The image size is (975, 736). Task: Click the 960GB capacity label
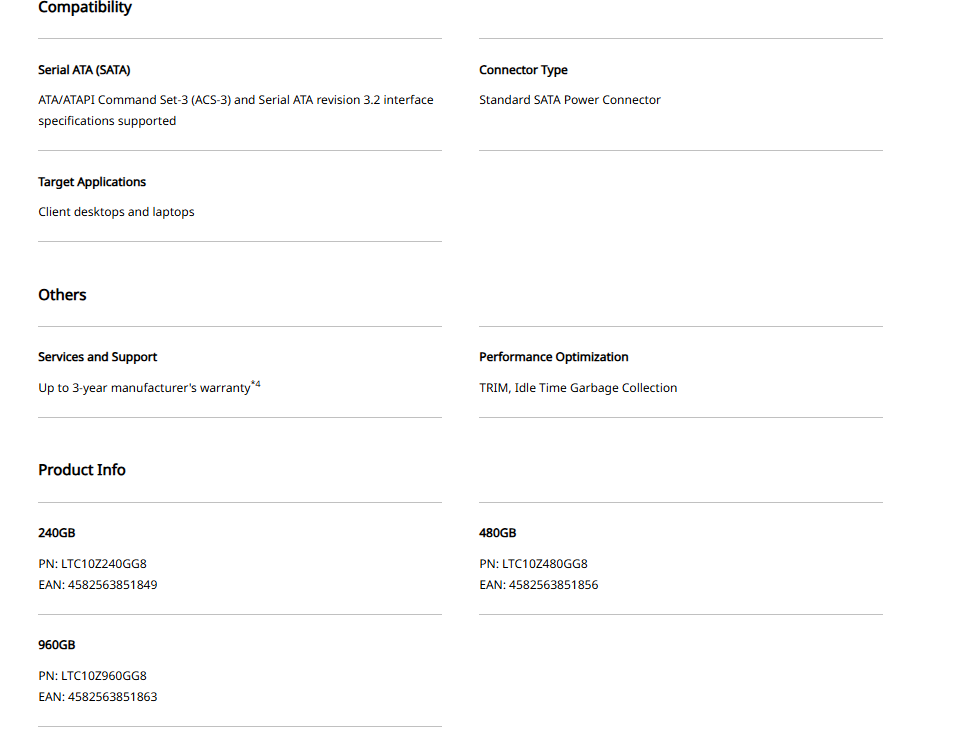point(57,645)
